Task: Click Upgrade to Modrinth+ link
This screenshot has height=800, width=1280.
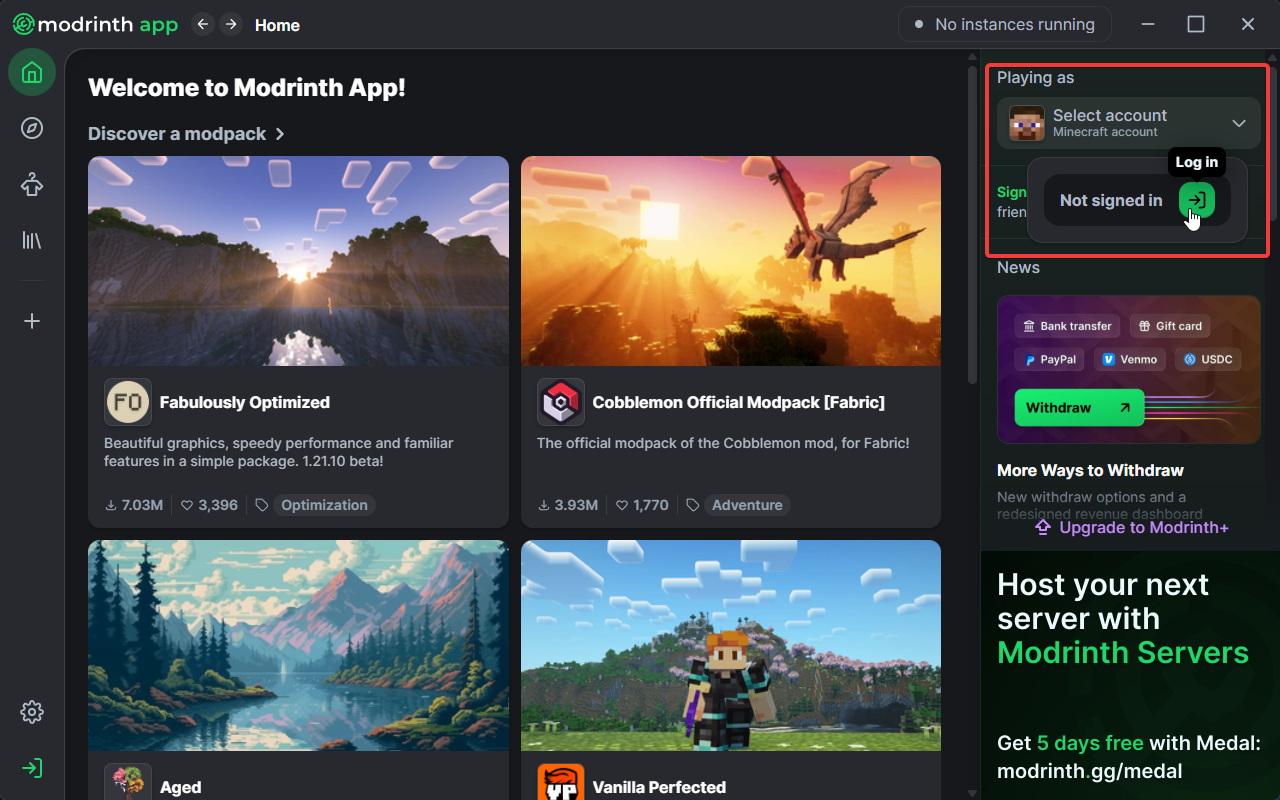Action: point(1131,527)
